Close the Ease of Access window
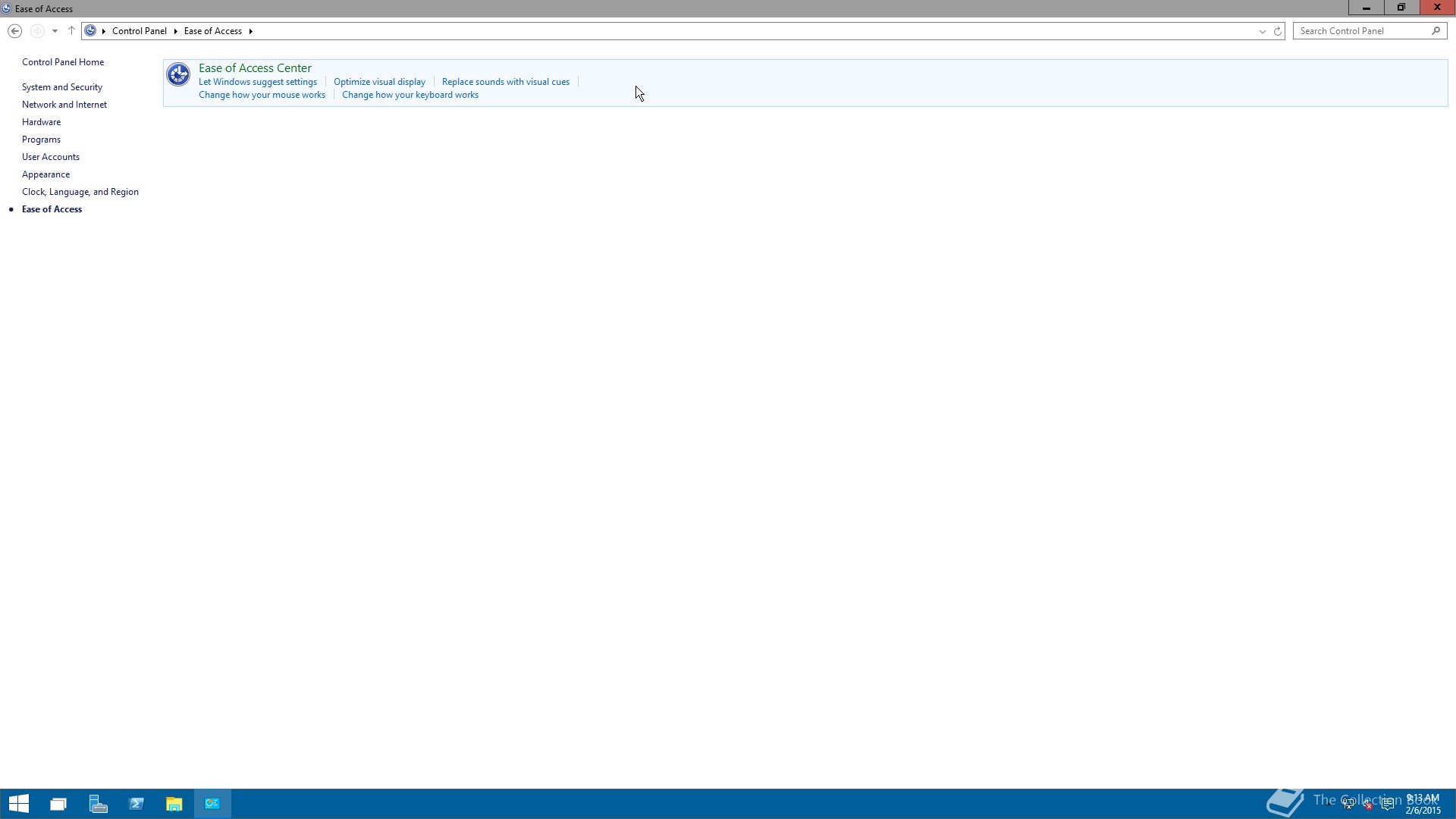The image size is (1456, 819). 1437,8
